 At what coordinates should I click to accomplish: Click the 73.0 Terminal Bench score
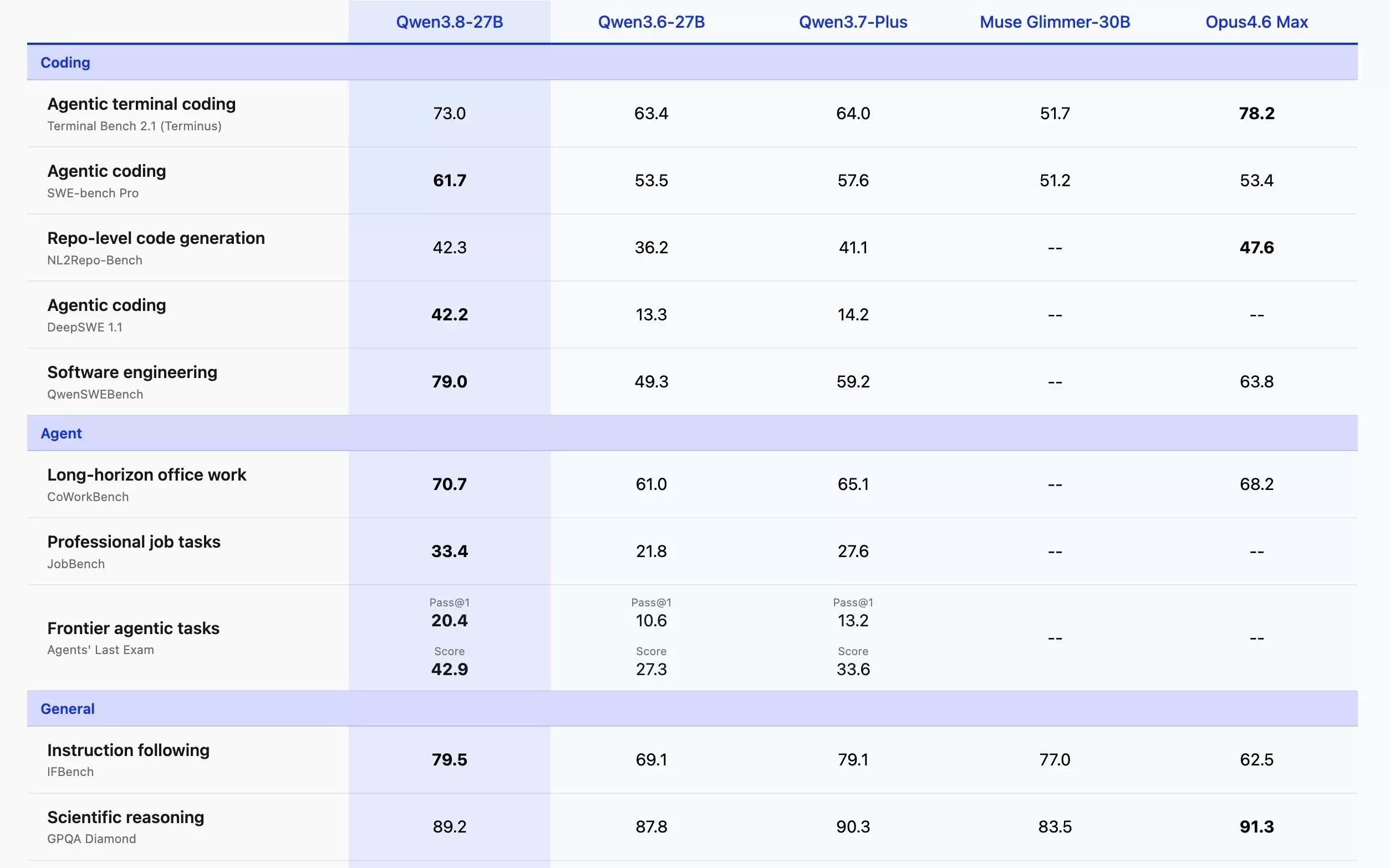click(450, 113)
